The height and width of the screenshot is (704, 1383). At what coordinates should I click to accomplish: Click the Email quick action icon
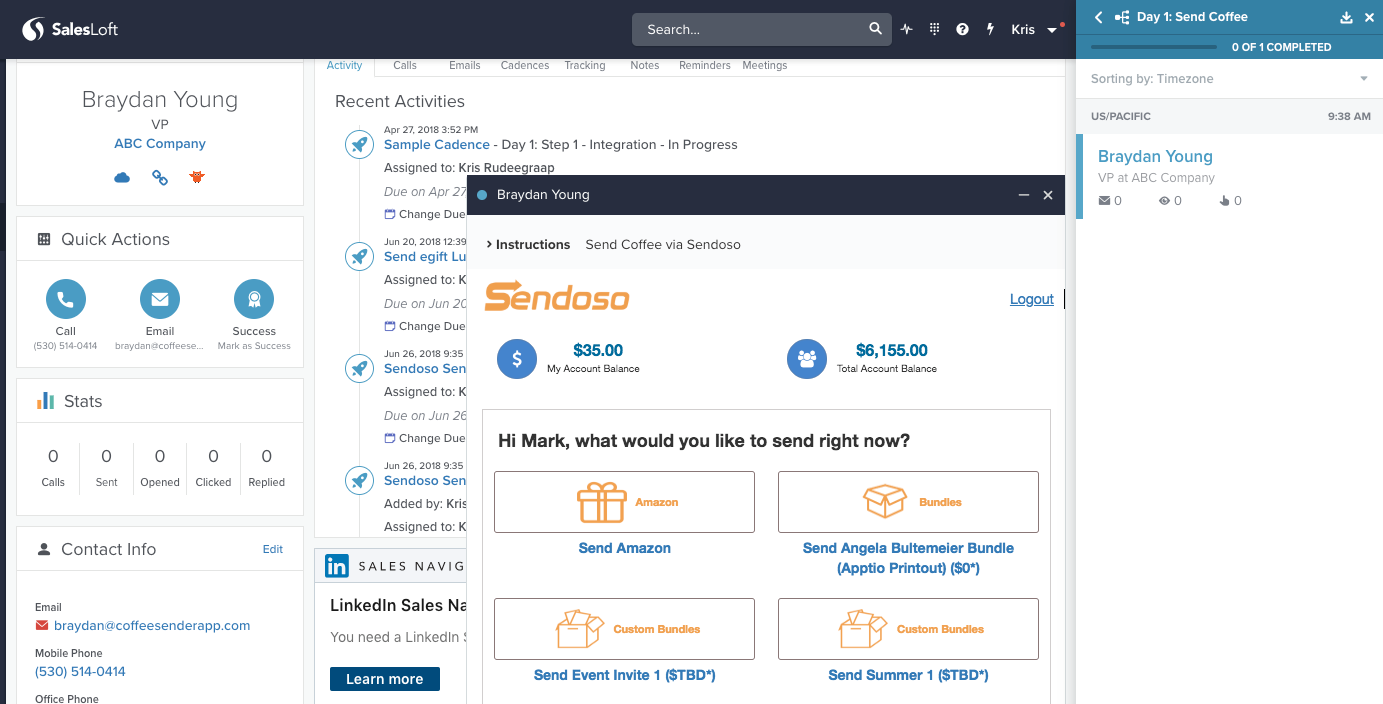click(160, 299)
